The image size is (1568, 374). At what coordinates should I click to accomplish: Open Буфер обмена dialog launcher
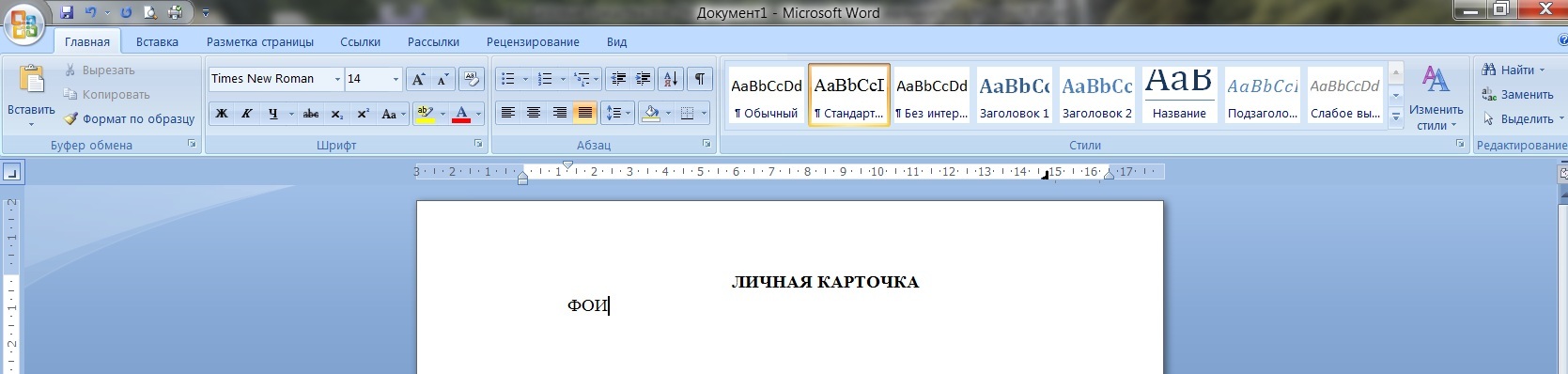192,144
